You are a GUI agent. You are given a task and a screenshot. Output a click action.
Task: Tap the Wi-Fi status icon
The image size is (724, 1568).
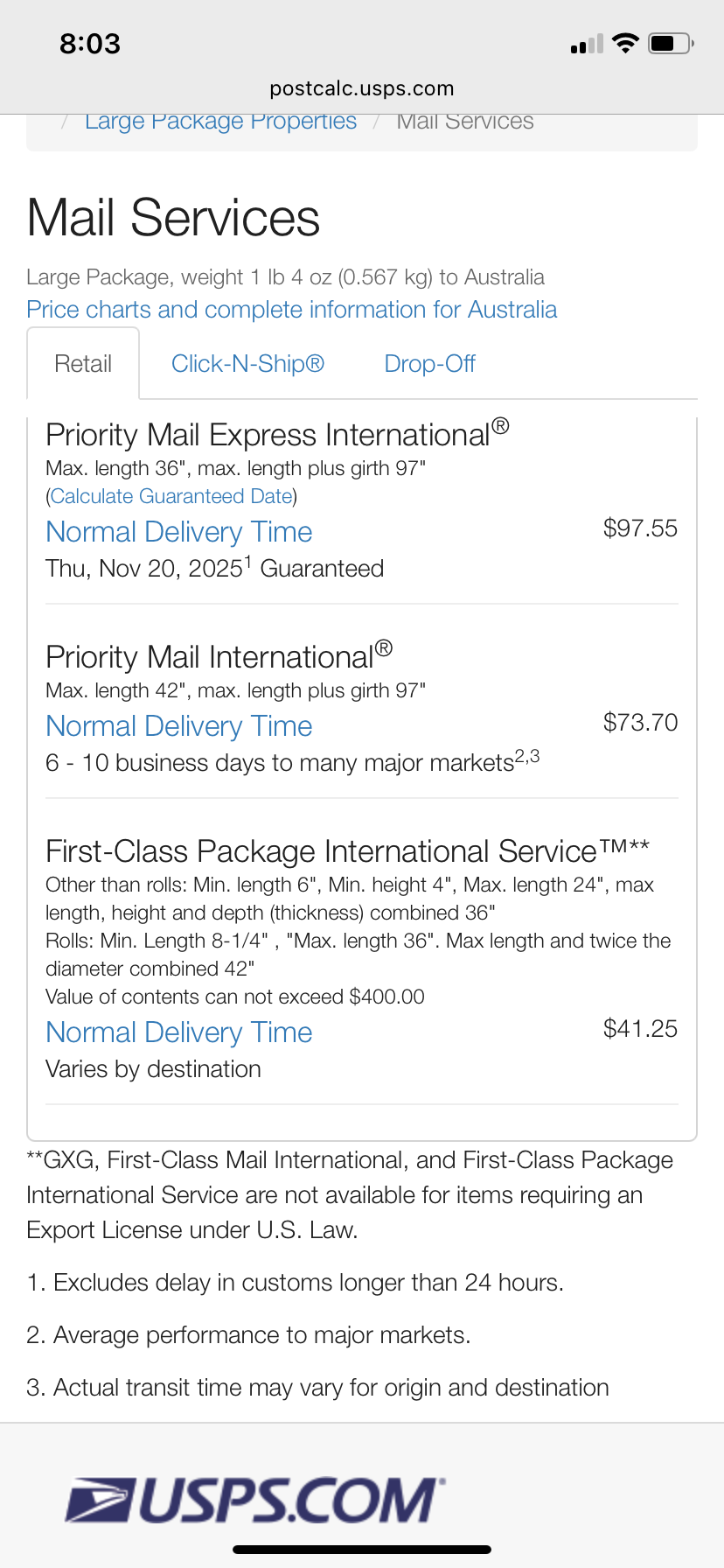tap(625, 44)
